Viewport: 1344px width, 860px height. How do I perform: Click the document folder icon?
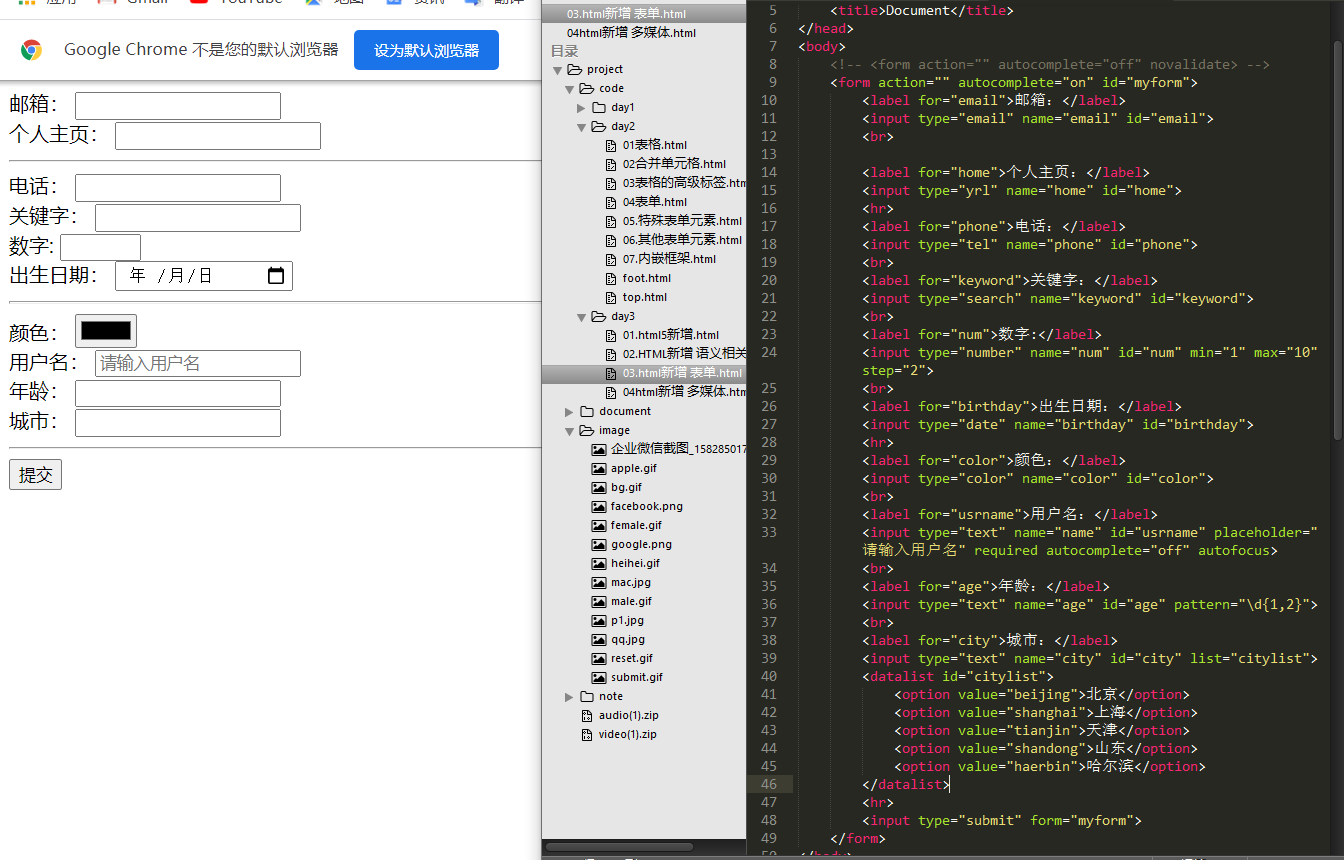point(586,412)
